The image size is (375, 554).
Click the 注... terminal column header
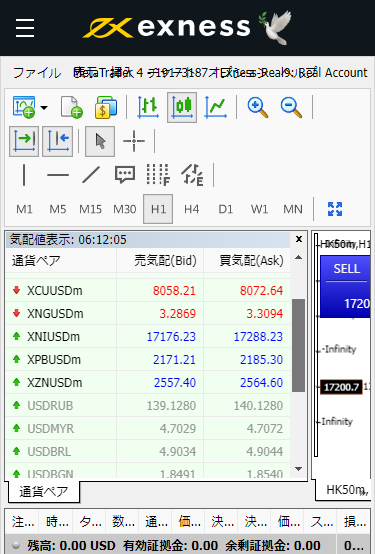click(x=23, y=522)
